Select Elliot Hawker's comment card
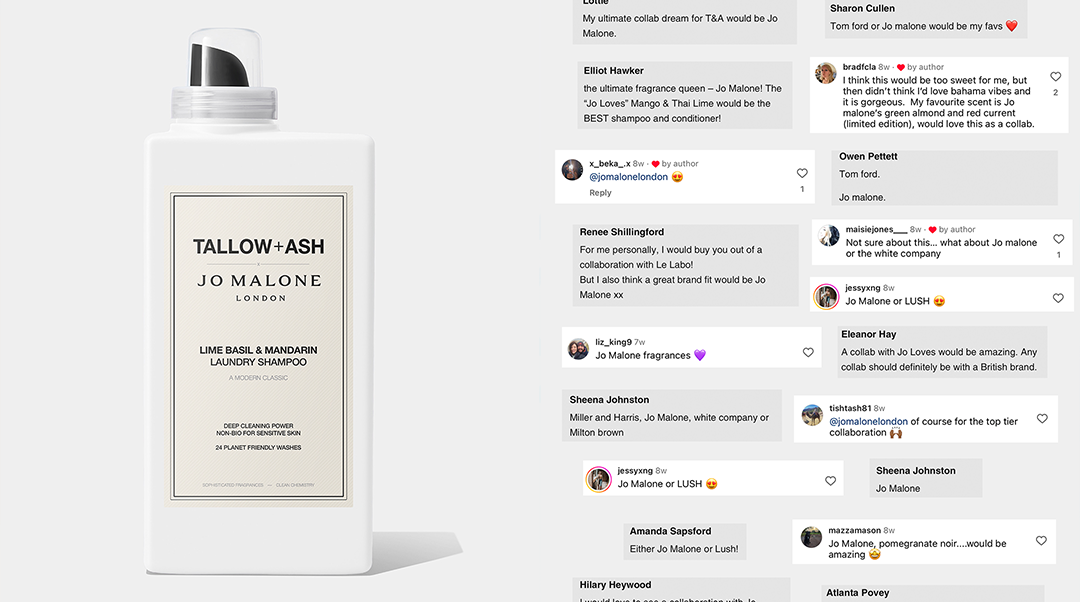1080x602 pixels. coord(685,95)
